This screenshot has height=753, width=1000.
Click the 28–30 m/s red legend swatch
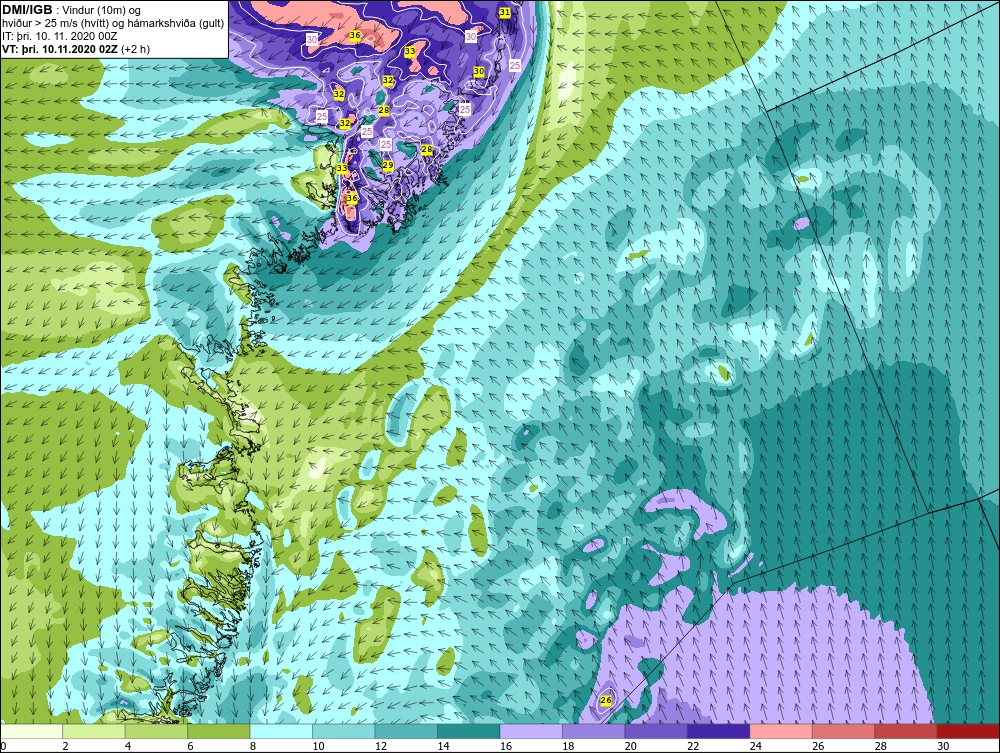pos(906,731)
